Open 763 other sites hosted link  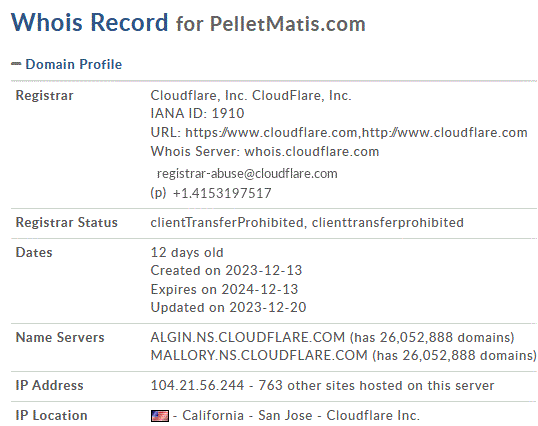pos(376,385)
